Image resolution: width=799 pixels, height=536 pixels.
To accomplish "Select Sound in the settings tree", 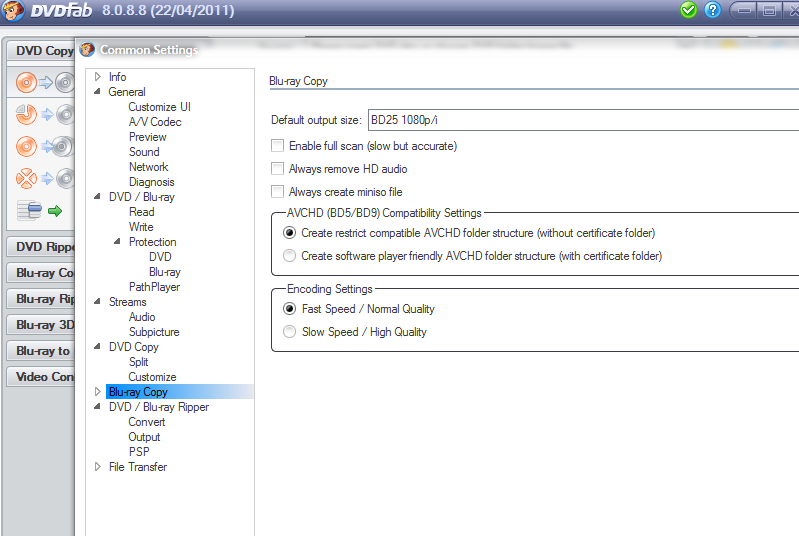I will point(144,152).
